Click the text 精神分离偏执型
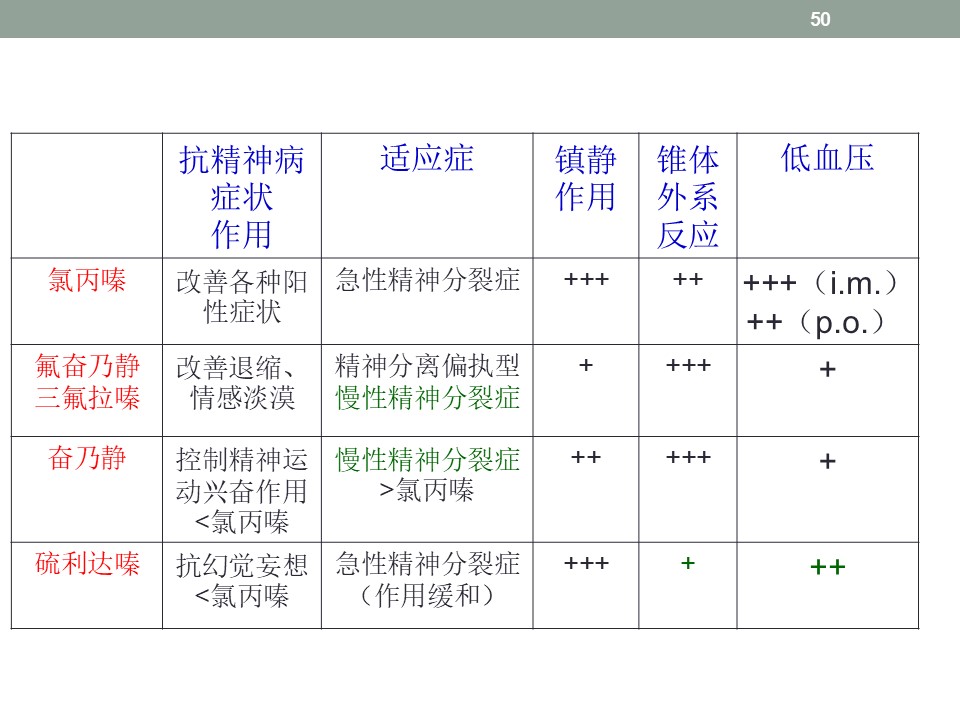 [427, 366]
